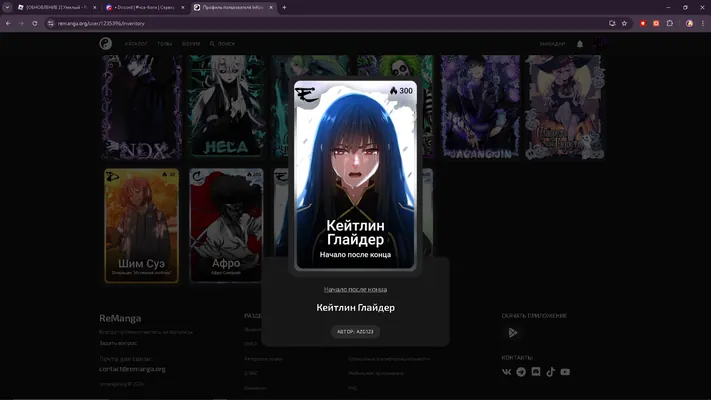This screenshot has width=711, height=400.
Task: Switch to the Discord browser tab
Action: (145, 7)
